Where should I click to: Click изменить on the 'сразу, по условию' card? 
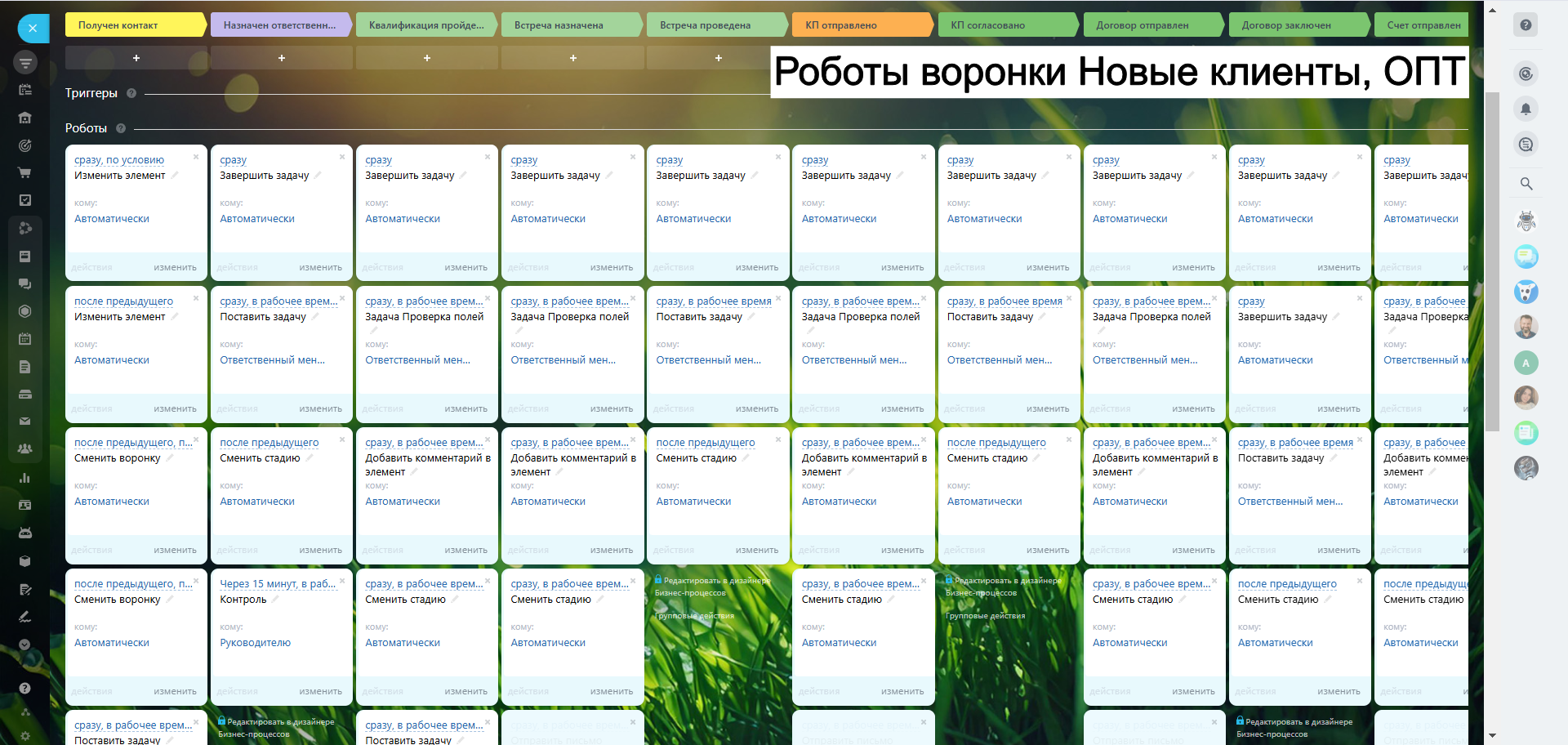click(x=175, y=267)
